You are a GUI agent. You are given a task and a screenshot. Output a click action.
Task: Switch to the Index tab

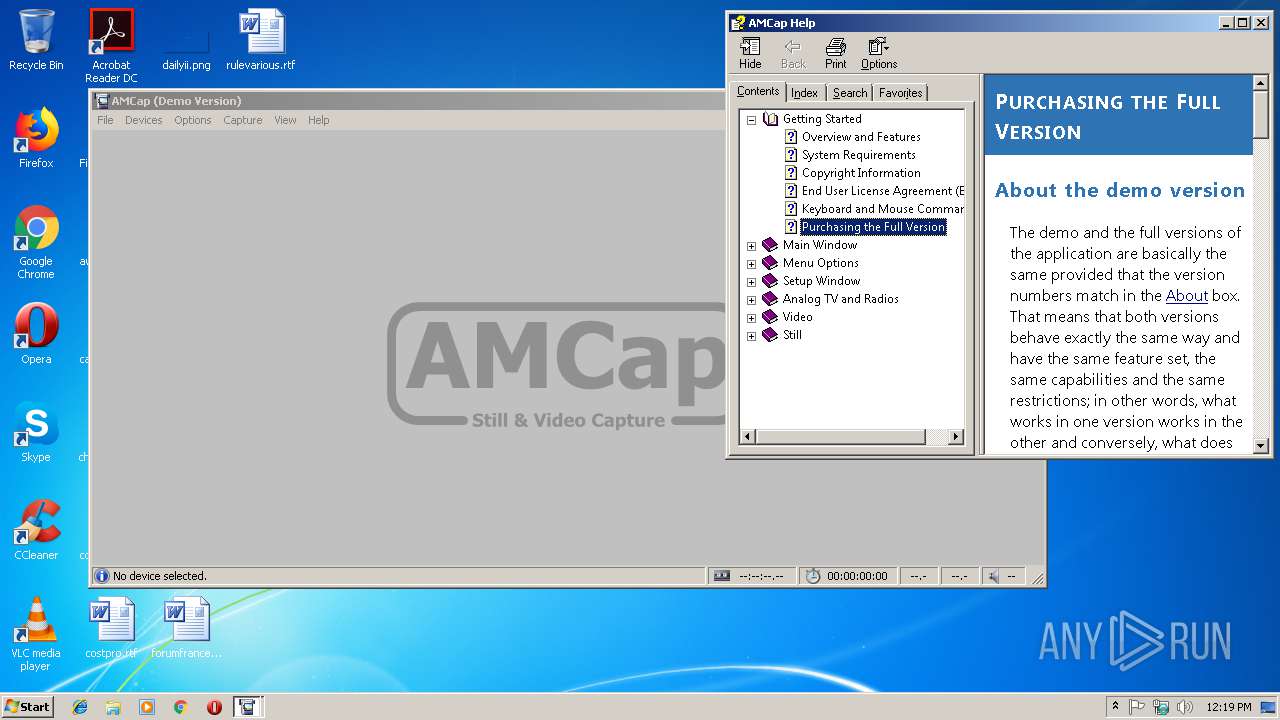pyautogui.click(x=805, y=93)
